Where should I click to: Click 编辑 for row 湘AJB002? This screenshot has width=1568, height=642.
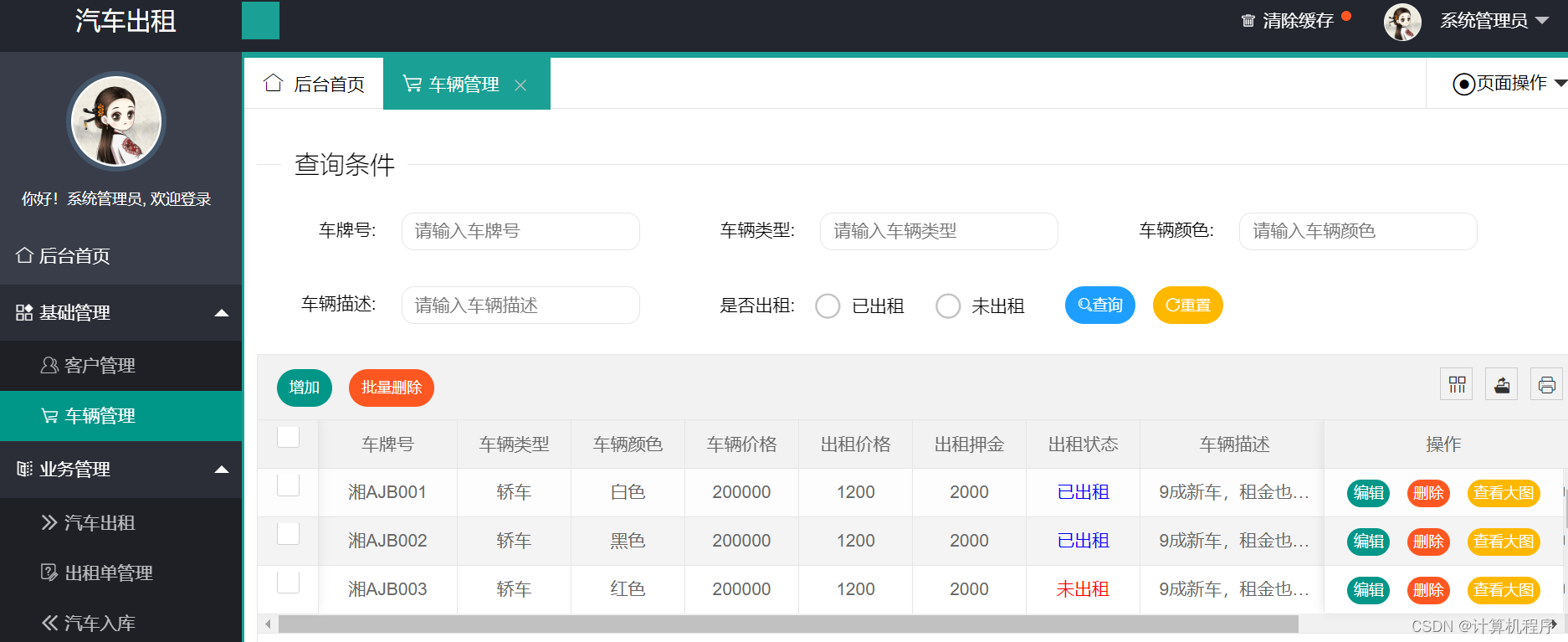click(1369, 542)
